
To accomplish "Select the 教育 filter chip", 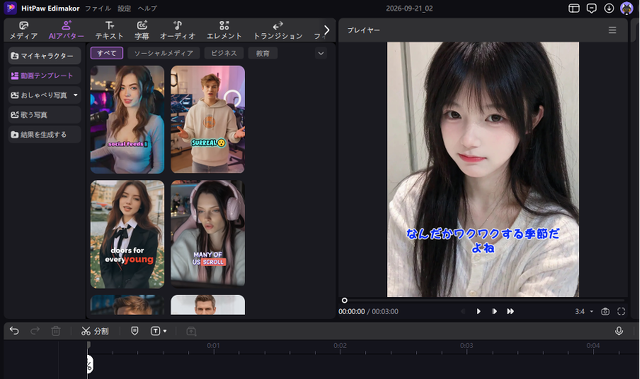I will (262, 53).
